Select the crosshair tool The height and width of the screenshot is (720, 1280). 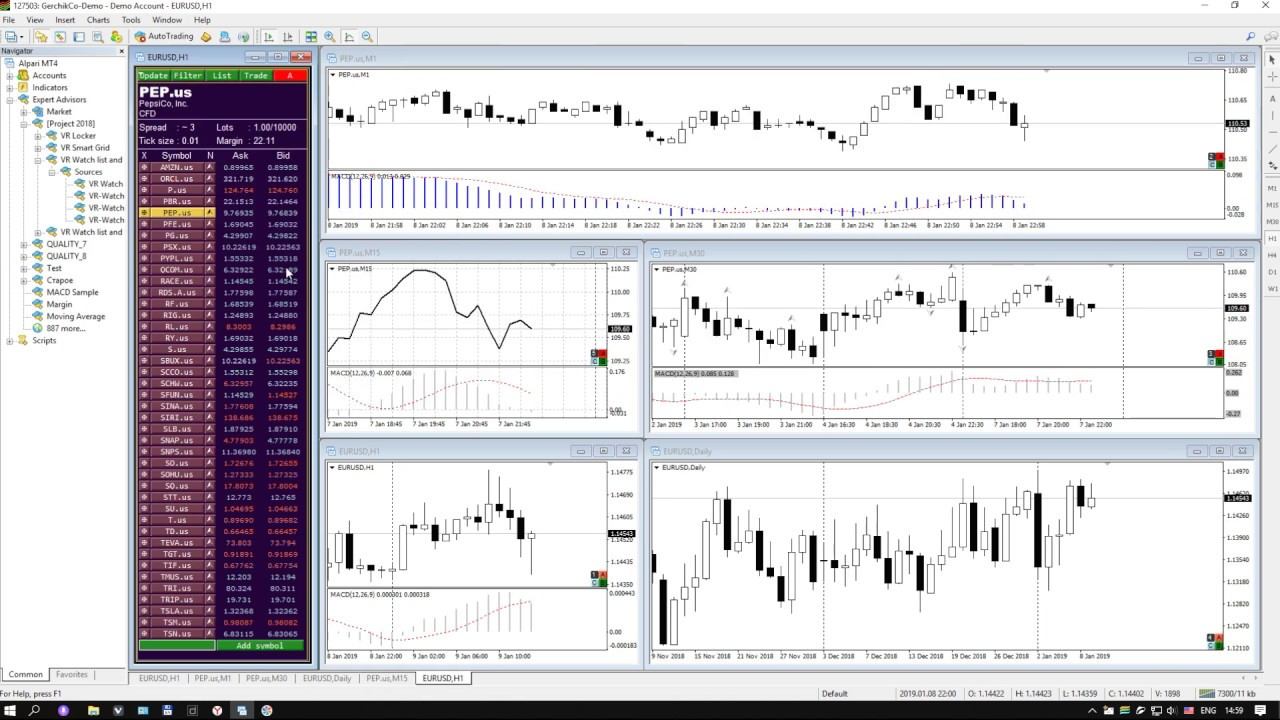pos(1272,76)
